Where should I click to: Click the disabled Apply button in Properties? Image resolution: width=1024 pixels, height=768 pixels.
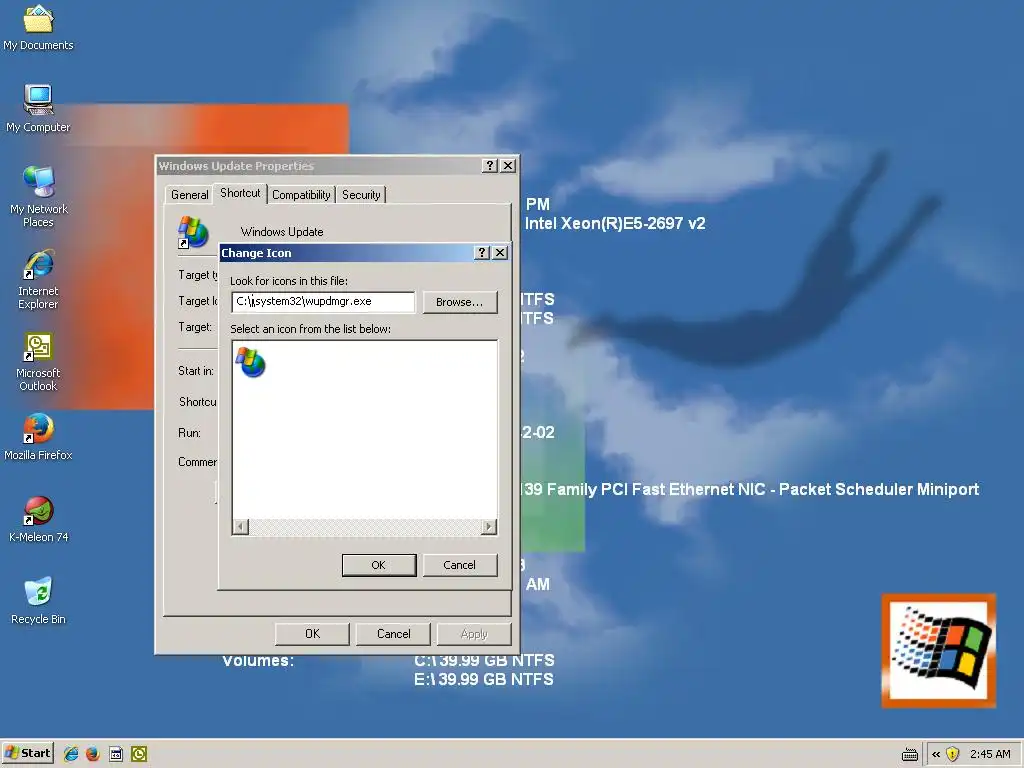point(474,633)
